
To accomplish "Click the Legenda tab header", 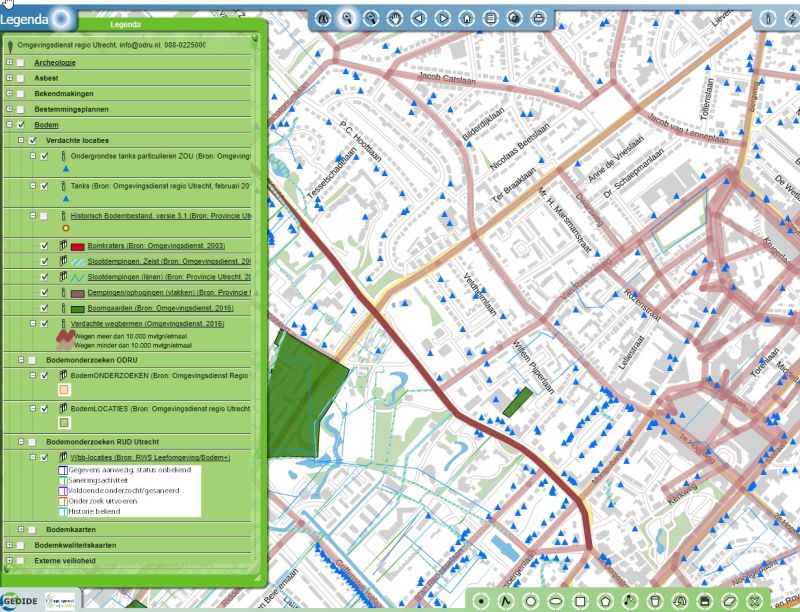I will [x=125, y=24].
